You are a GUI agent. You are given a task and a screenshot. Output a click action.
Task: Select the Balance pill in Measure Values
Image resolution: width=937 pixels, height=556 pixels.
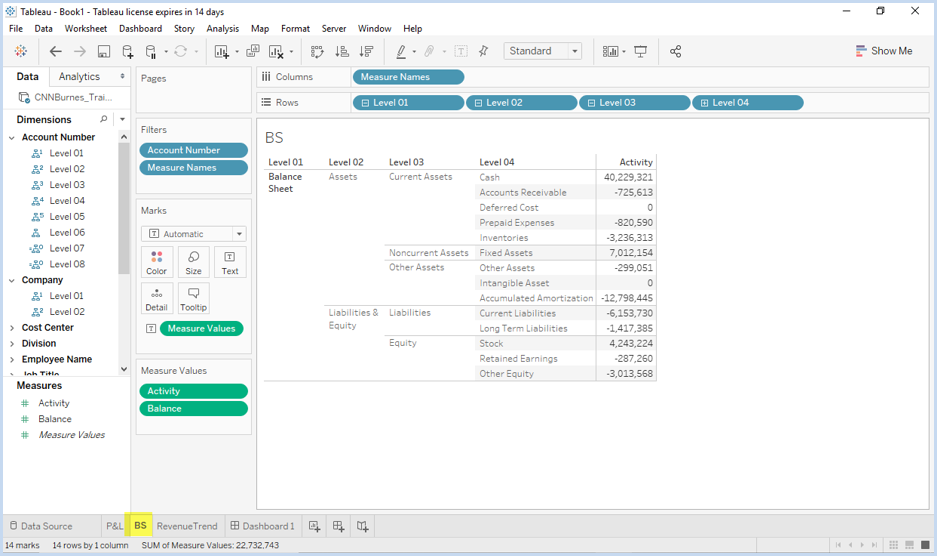194,409
